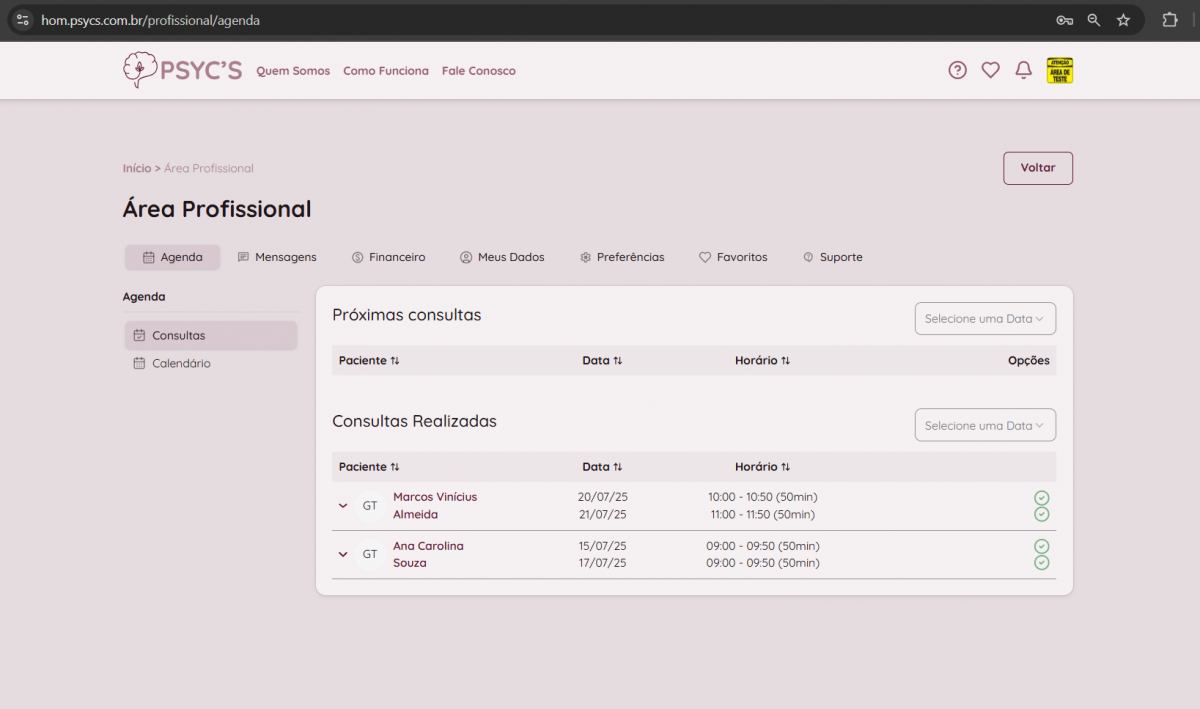
Task: Sort Consultas Realizadas by Data column
Action: (x=602, y=467)
